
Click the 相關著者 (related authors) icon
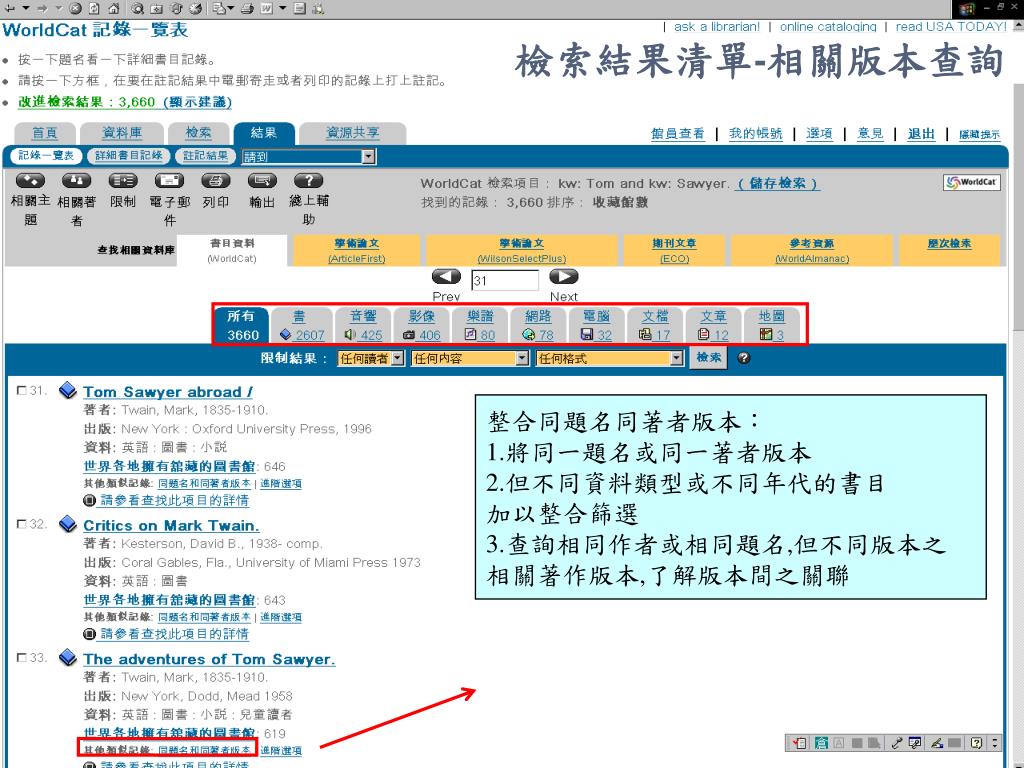(x=76, y=181)
